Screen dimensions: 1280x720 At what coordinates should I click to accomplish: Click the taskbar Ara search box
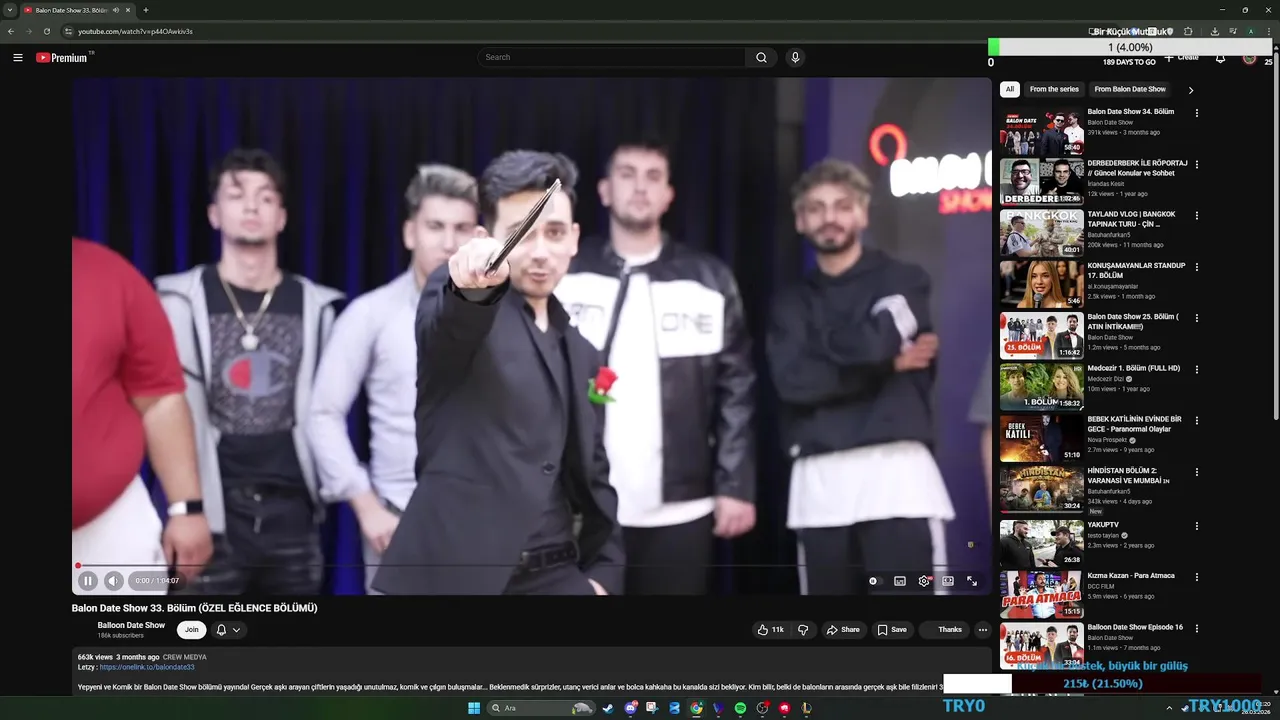tap(540, 708)
